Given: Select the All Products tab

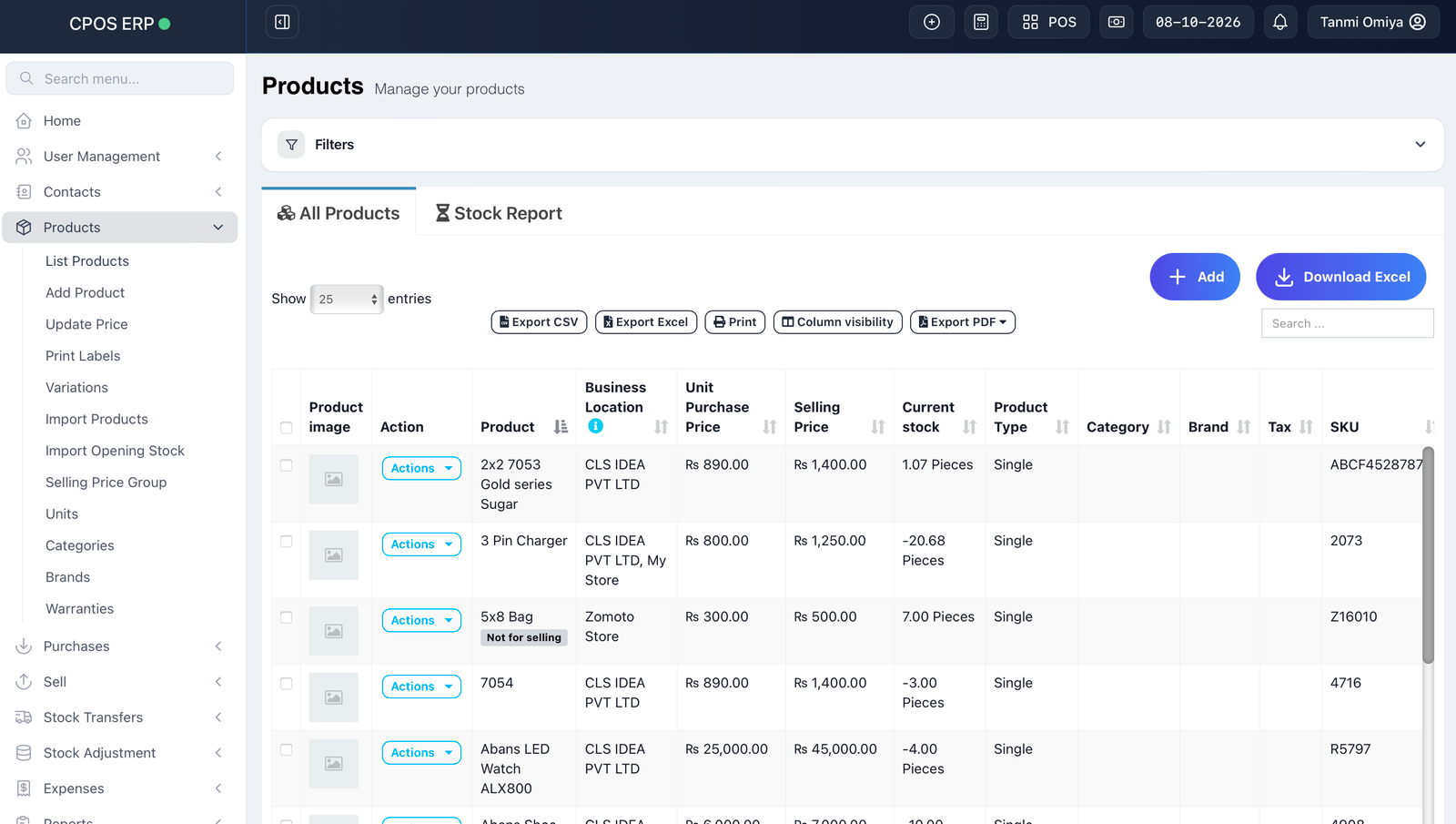Looking at the screenshot, I should point(339,213).
